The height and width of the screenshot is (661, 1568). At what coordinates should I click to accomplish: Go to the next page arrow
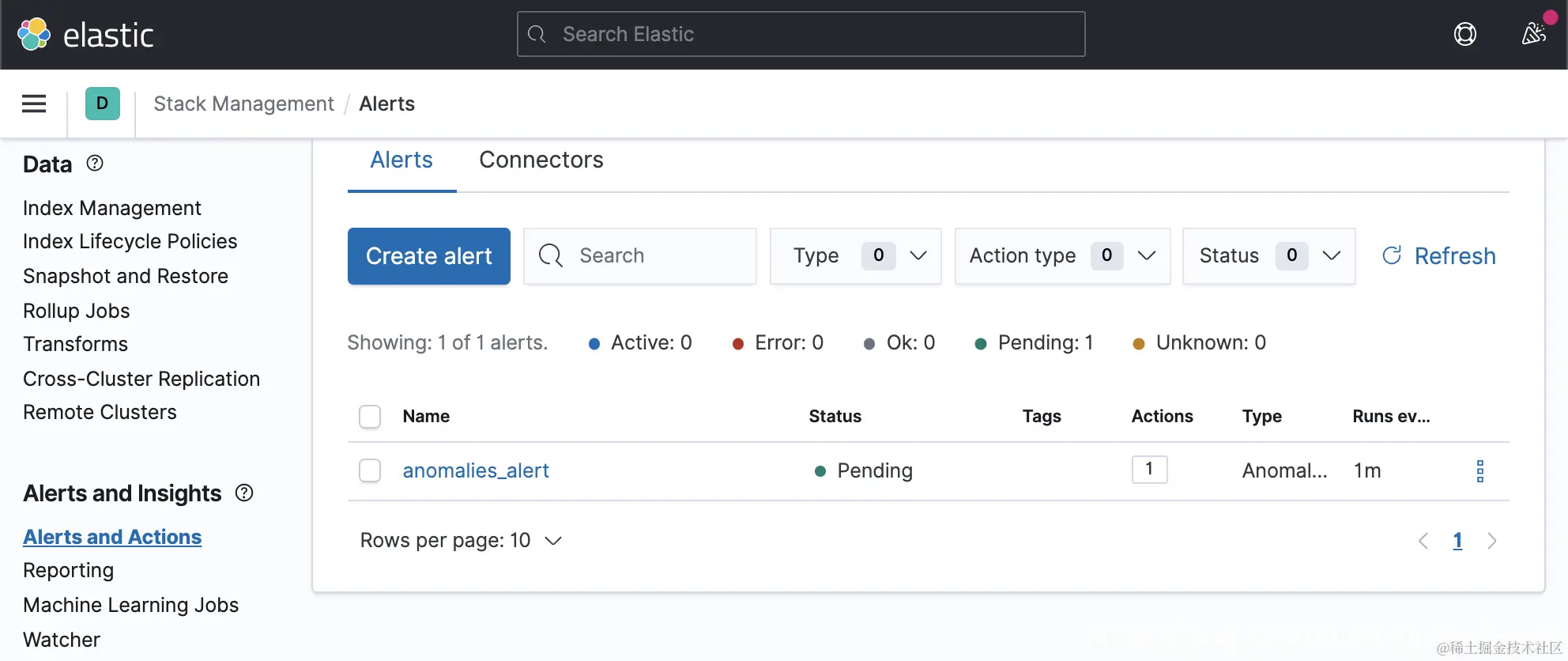(1491, 541)
